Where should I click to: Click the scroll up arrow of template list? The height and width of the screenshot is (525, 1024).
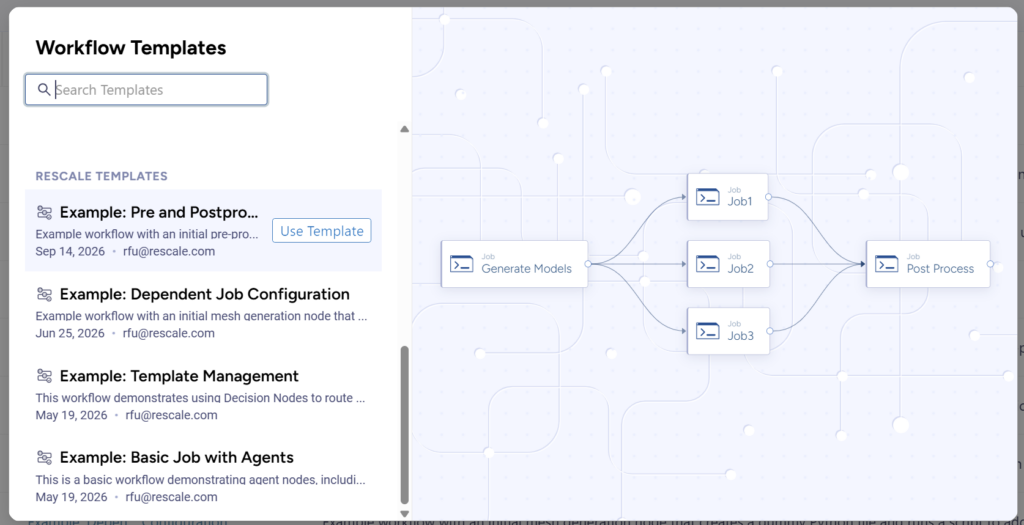coord(404,129)
